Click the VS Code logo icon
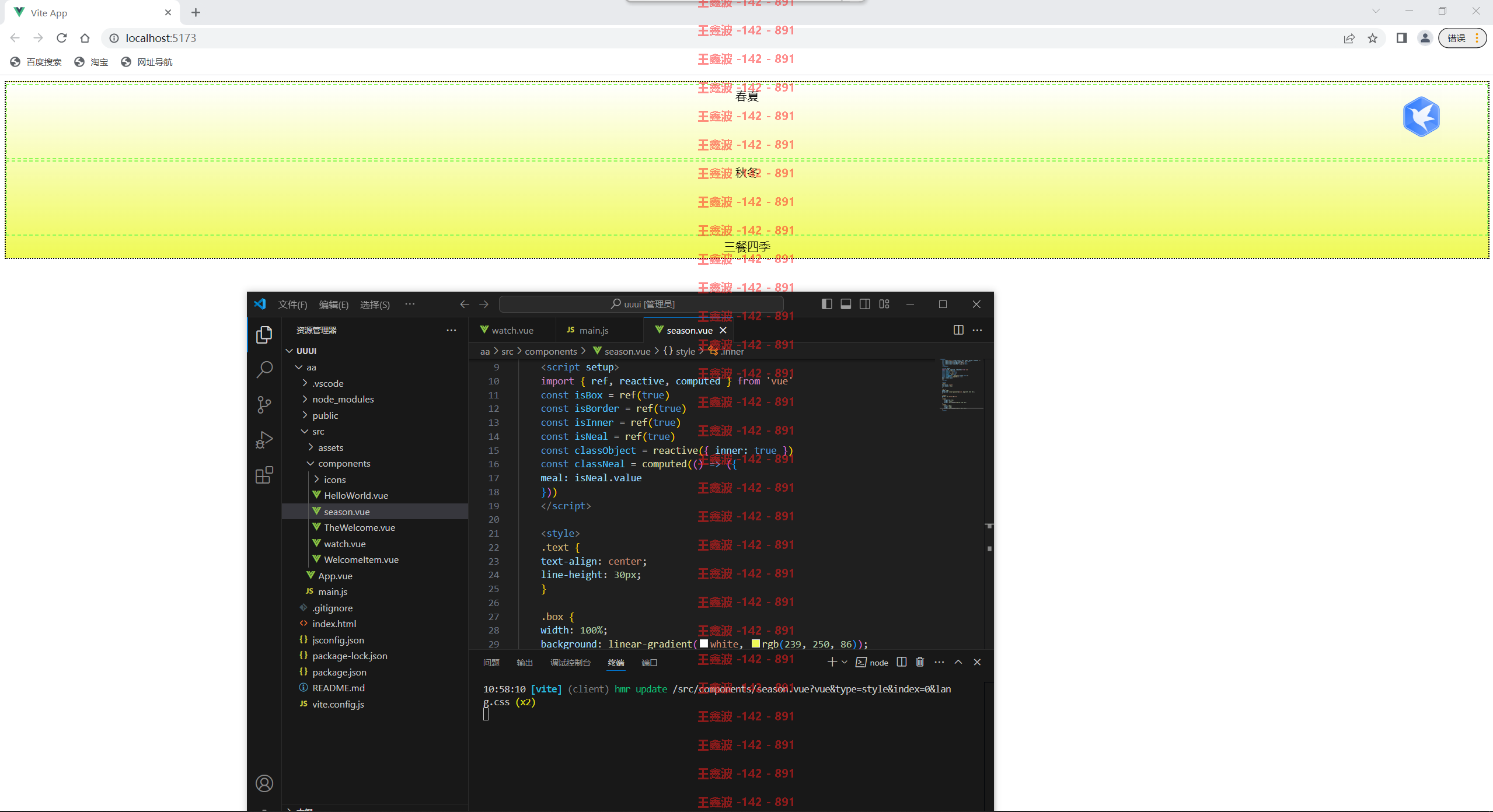 point(260,304)
